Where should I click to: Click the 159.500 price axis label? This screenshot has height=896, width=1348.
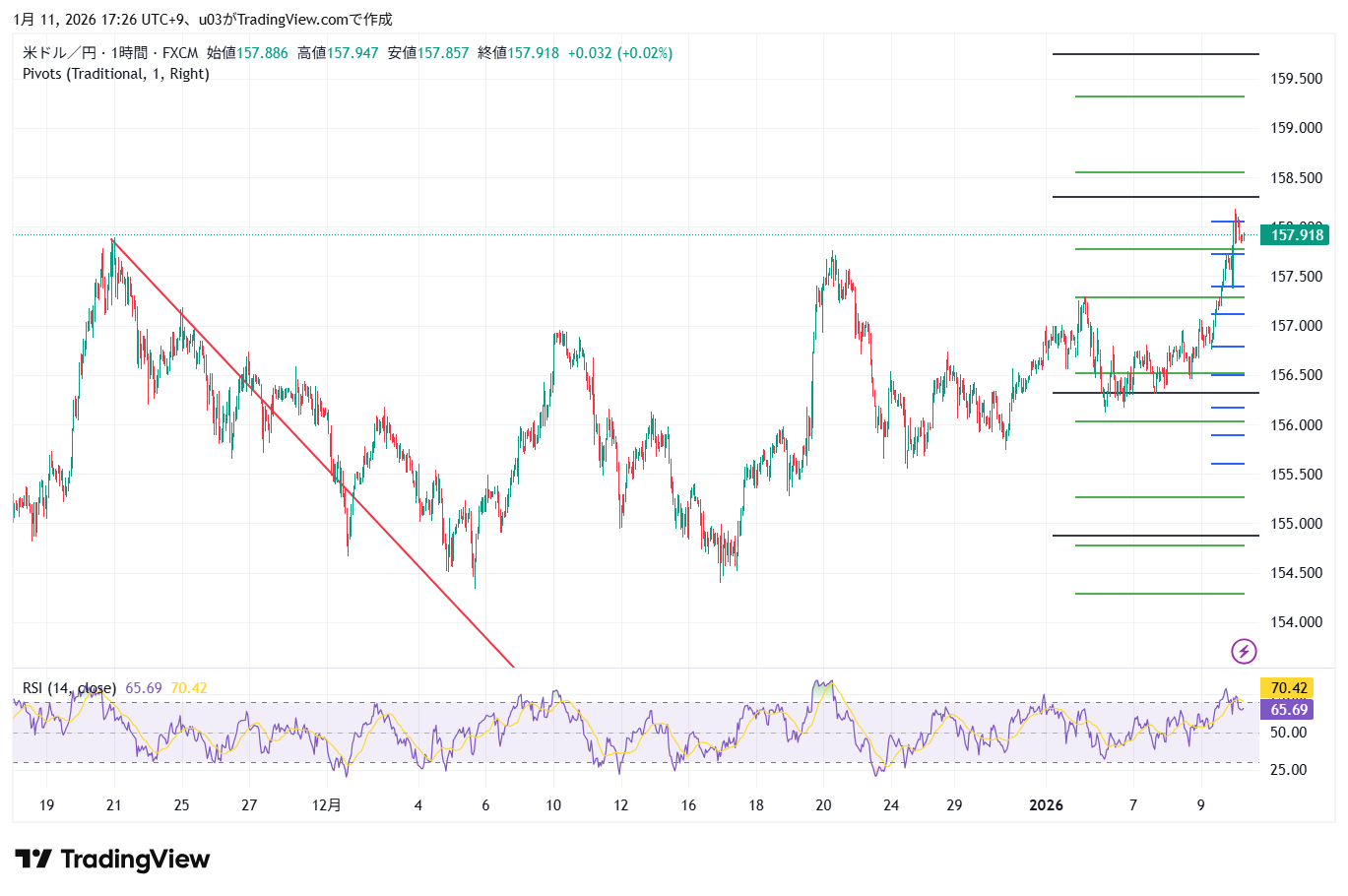pos(1296,79)
